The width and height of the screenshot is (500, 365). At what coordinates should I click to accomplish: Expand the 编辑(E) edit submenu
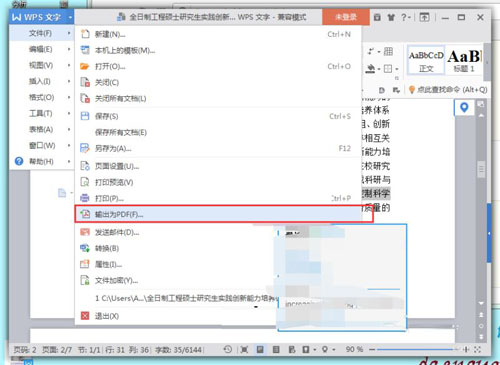[42, 49]
